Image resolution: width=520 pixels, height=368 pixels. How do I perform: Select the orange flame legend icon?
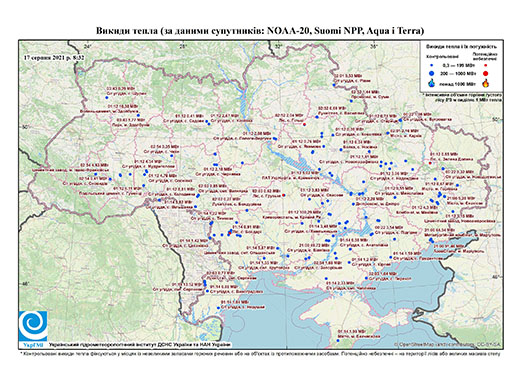tap(486, 83)
